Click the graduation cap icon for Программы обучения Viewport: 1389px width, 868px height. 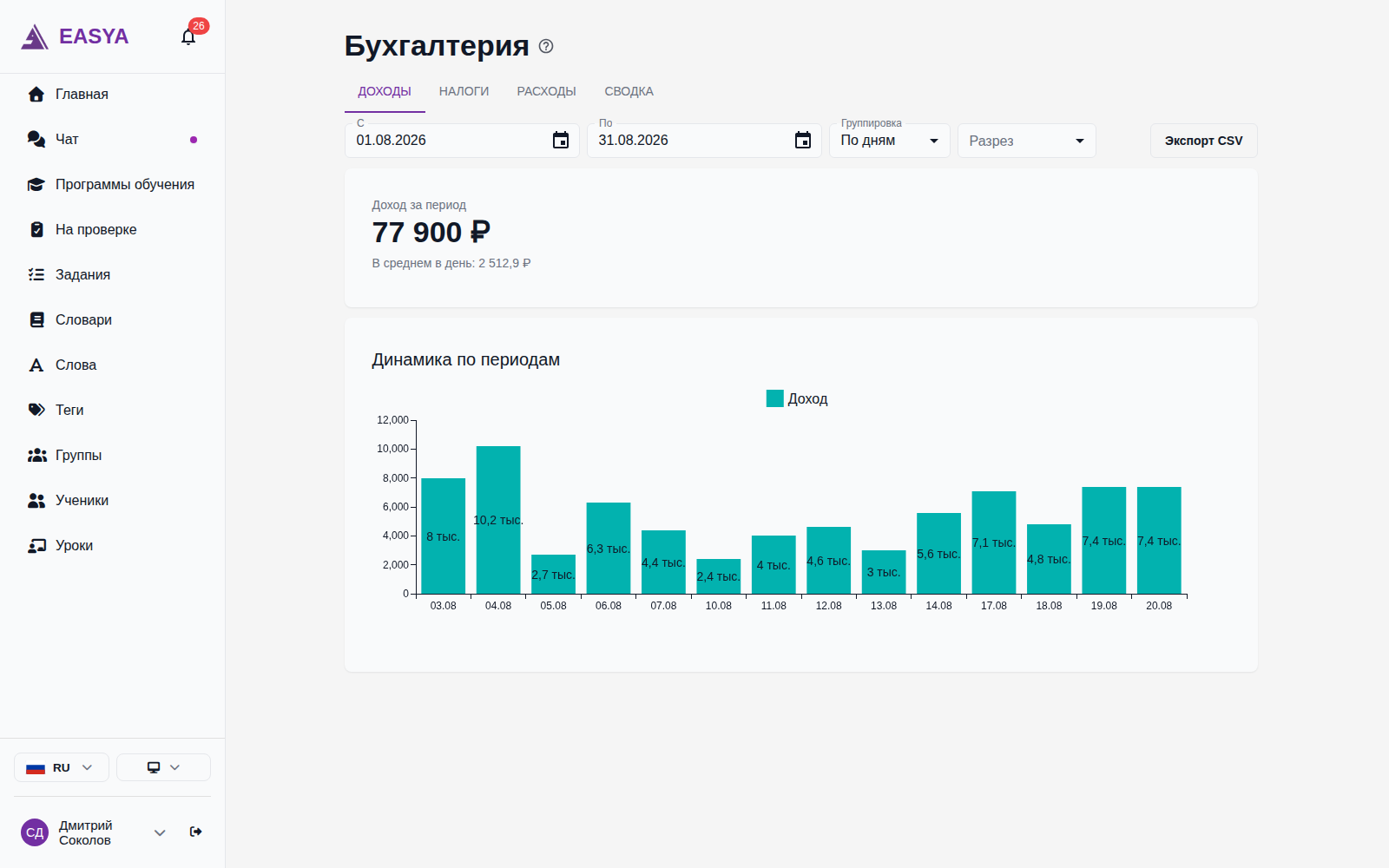(x=36, y=184)
